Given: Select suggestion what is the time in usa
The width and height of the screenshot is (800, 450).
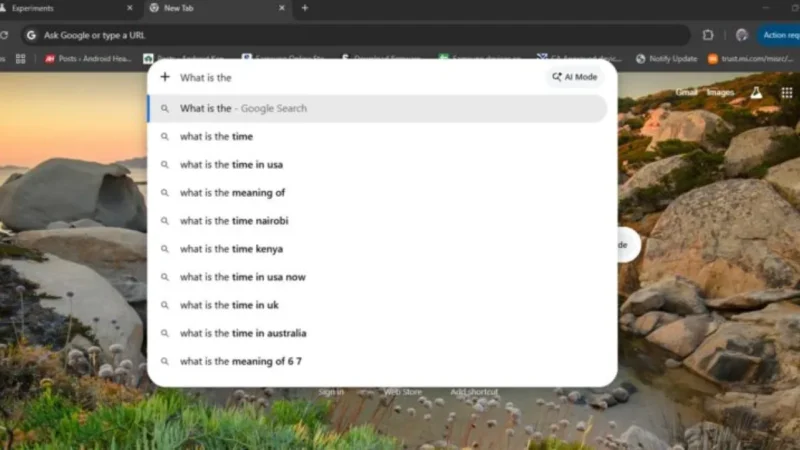Looking at the screenshot, I should click(x=378, y=164).
